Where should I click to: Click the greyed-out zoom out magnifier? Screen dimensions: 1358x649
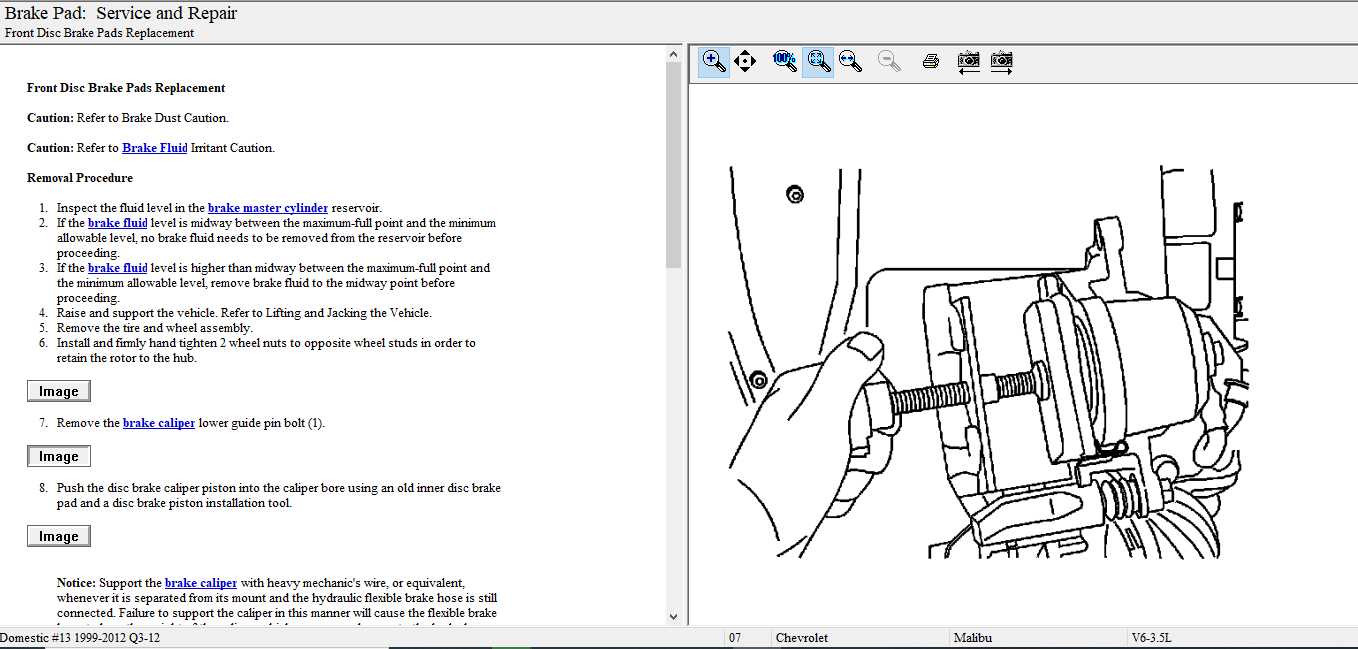coord(889,61)
